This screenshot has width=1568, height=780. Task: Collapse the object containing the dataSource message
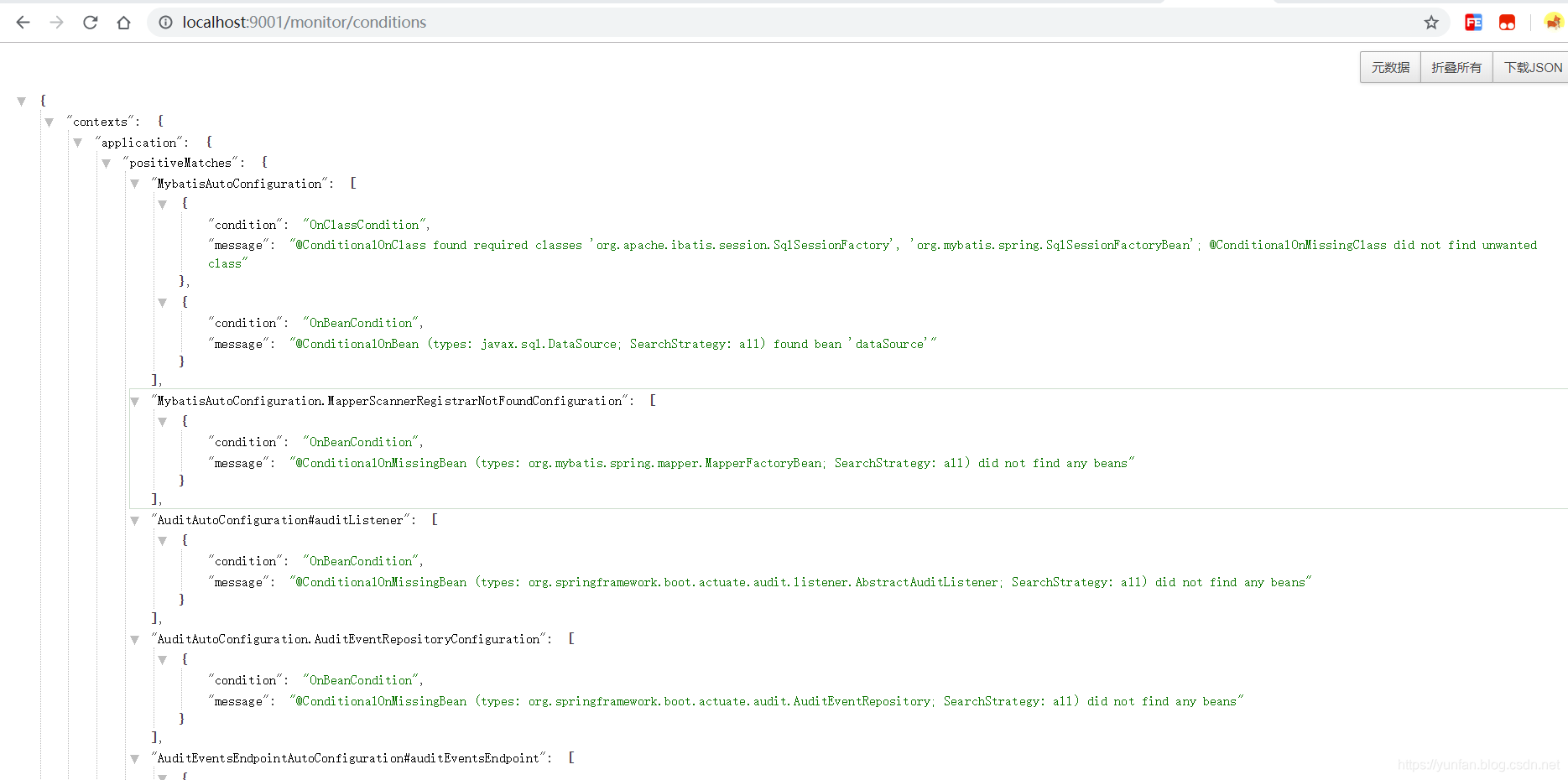[x=163, y=303]
